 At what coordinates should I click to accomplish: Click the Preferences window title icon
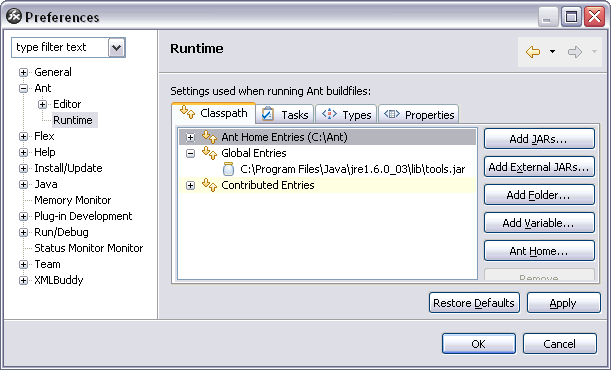point(14,16)
